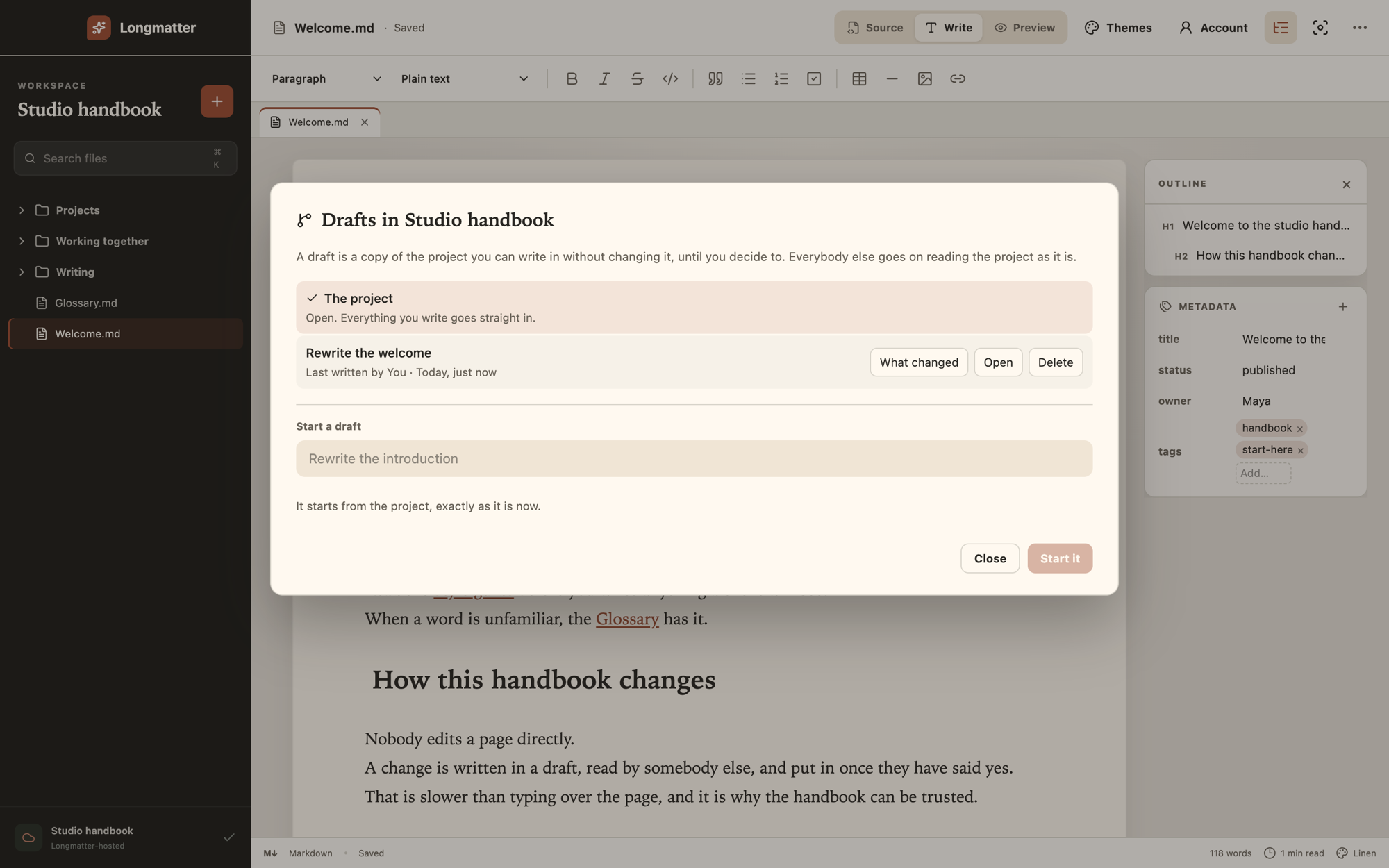Open Themes

tap(1118, 28)
